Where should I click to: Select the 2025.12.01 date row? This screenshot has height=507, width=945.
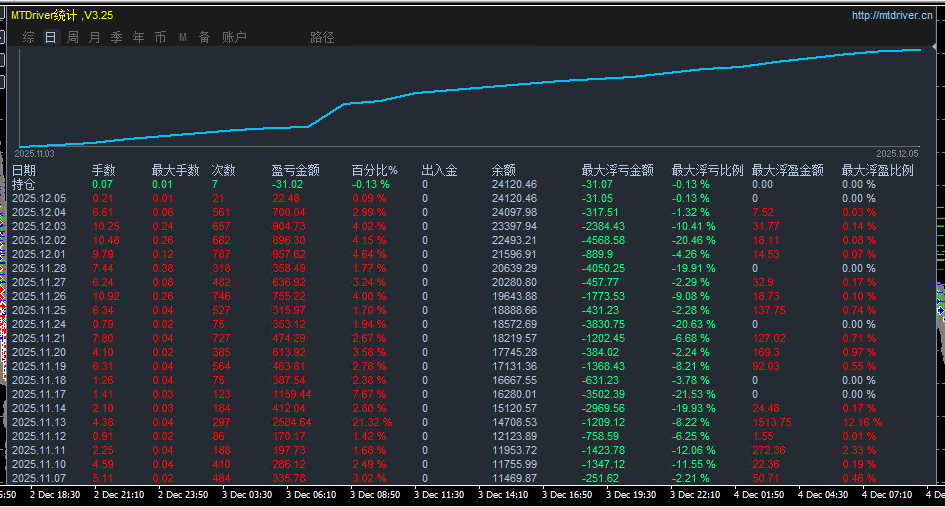pyautogui.click(x=39, y=254)
